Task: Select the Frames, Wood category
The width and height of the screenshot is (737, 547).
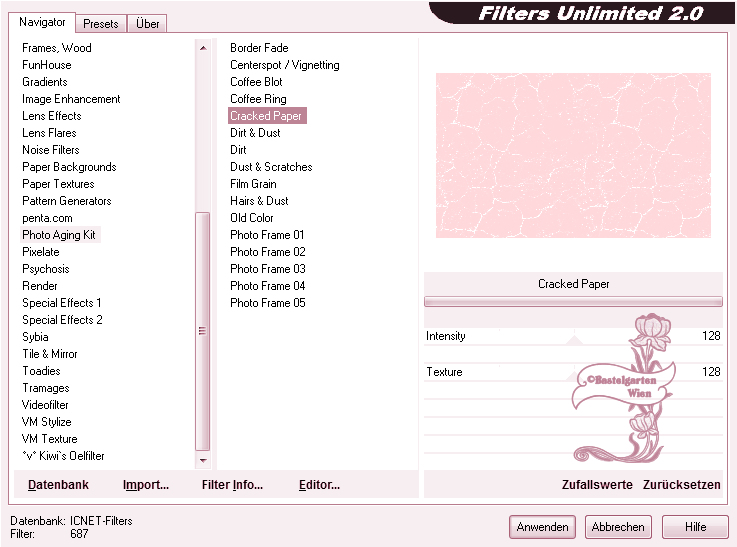Action: 57,48
